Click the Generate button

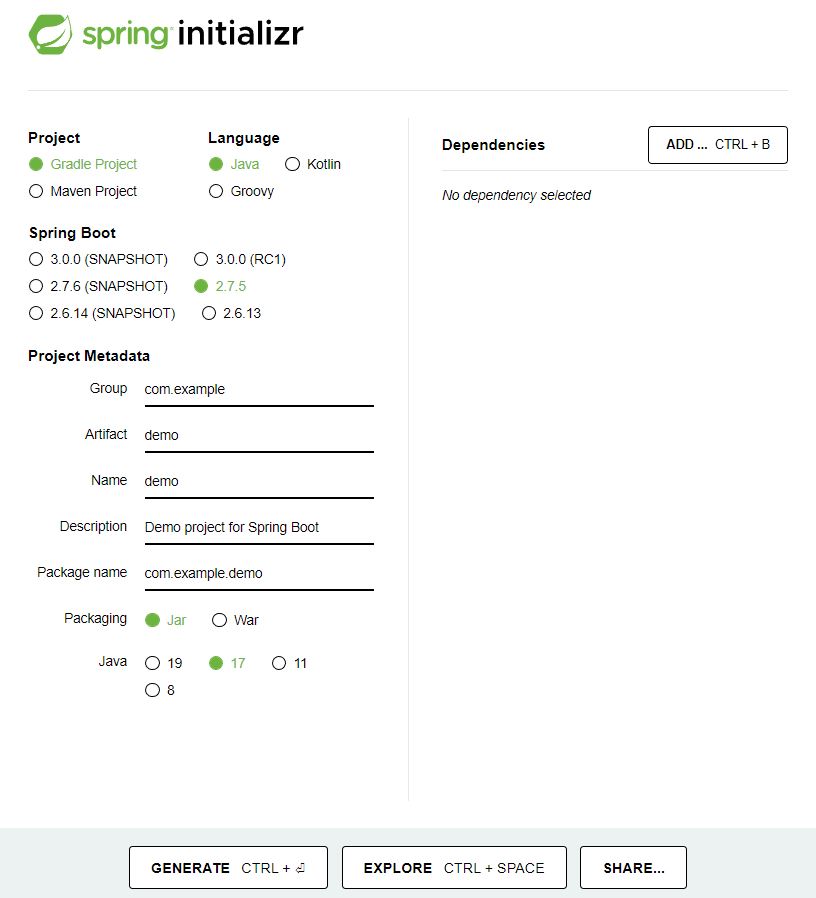(228, 868)
